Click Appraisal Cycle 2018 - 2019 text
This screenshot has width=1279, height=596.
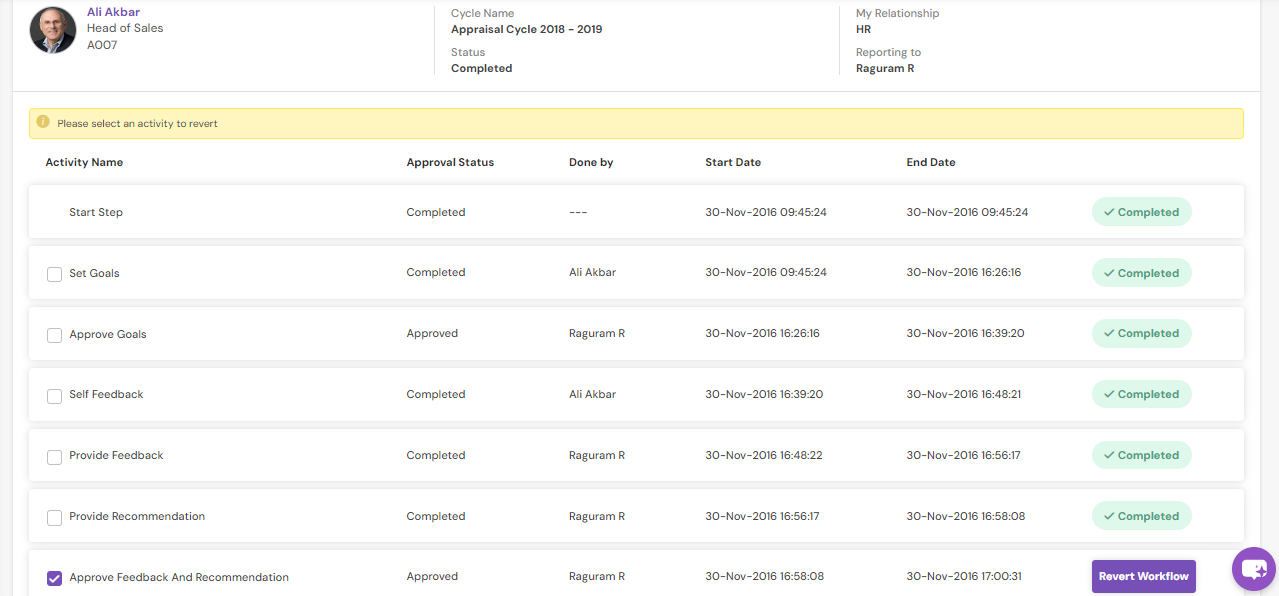tap(526, 29)
